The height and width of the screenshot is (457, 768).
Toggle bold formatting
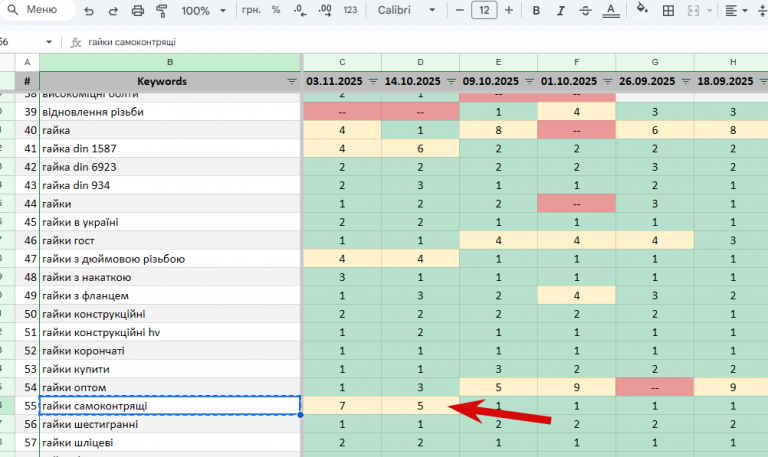(x=536, y=10)
